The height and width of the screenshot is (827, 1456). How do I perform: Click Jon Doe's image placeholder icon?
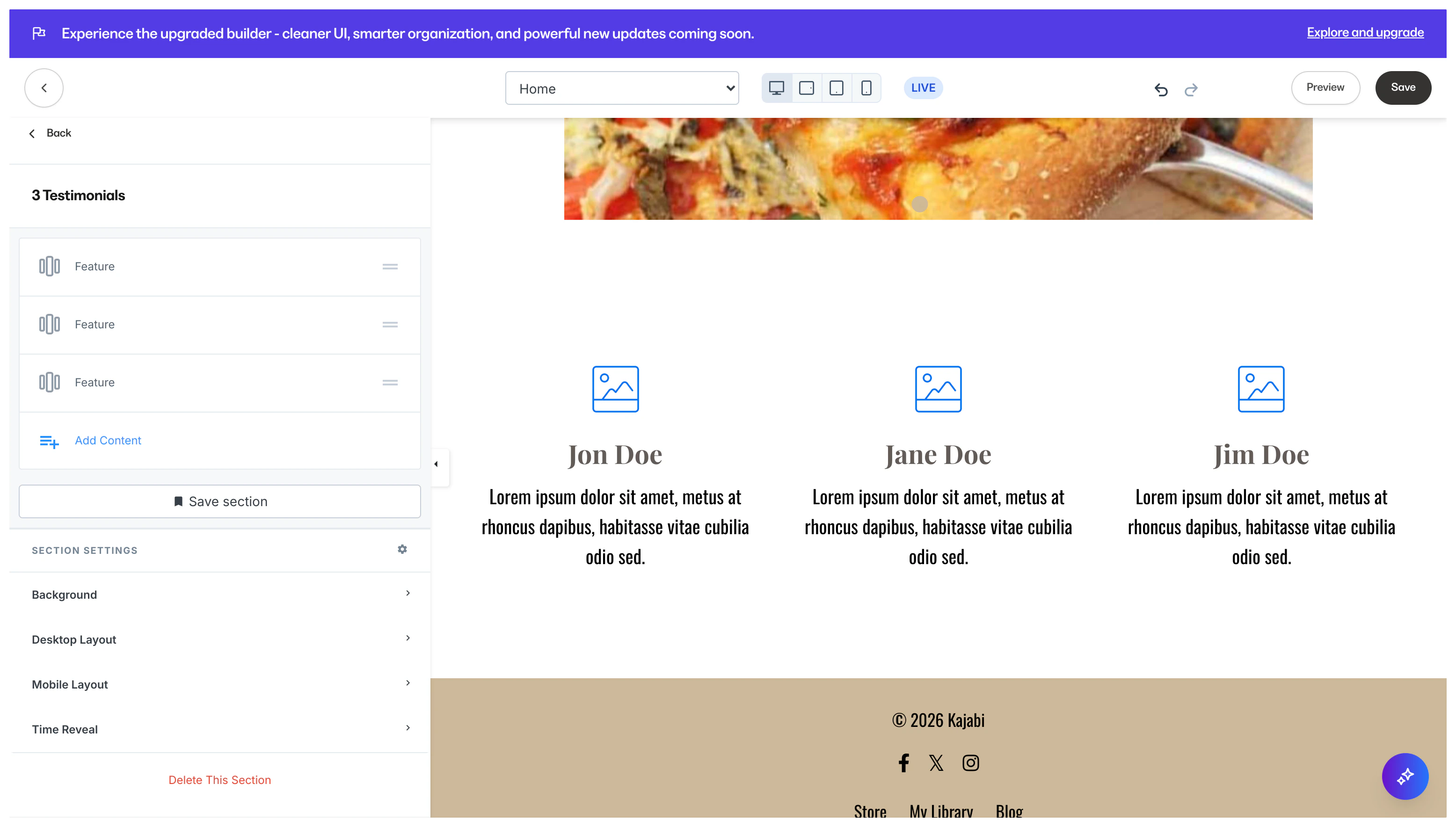coord(615,389)
